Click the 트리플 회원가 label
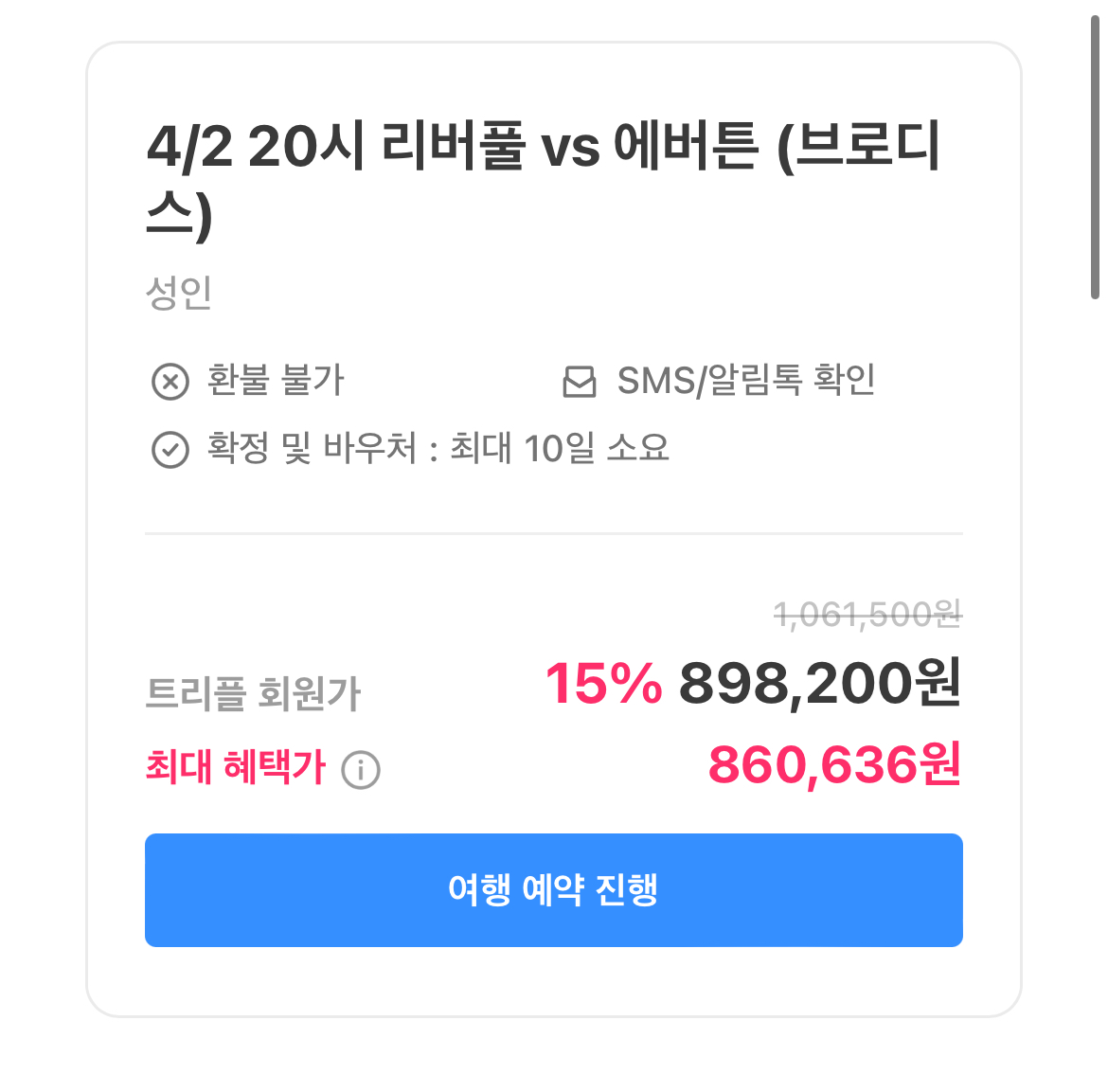The image size is (1108, 1092). point(254,693)
